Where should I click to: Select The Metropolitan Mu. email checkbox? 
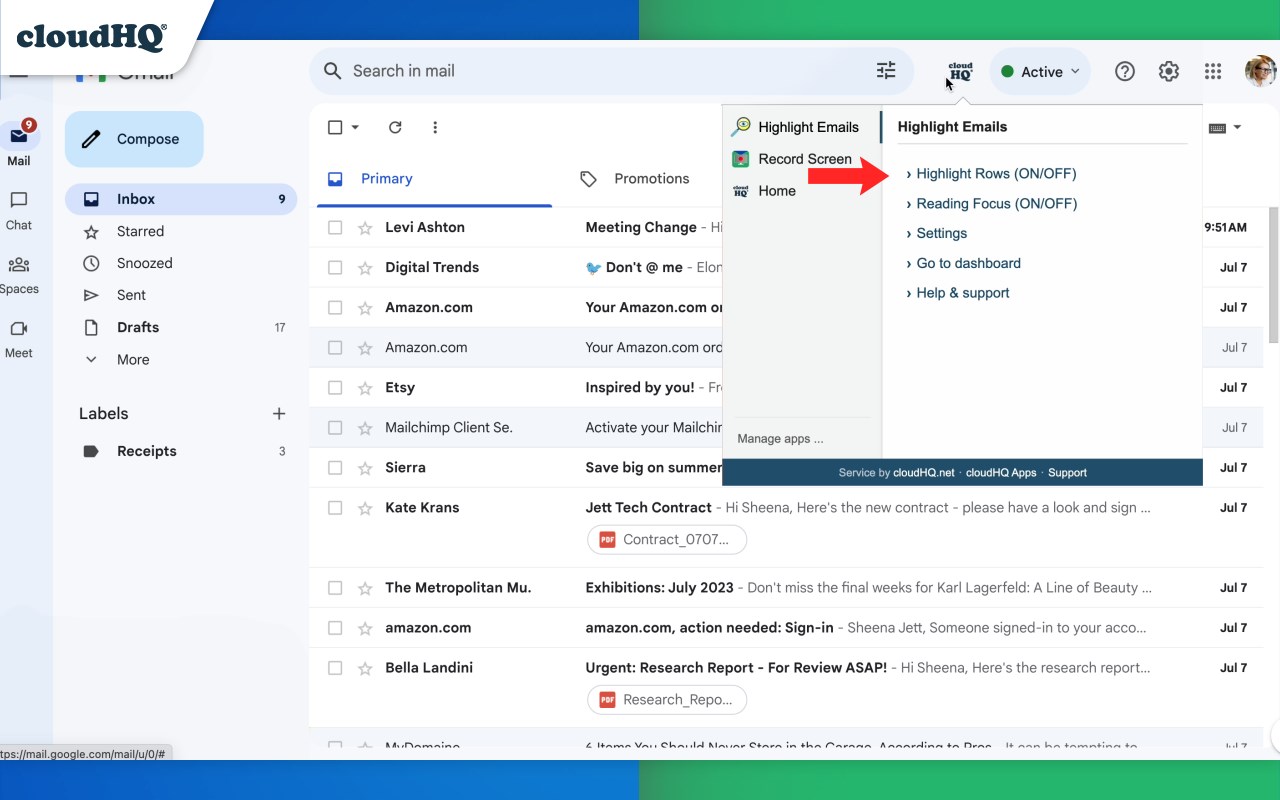coord(335,587)
